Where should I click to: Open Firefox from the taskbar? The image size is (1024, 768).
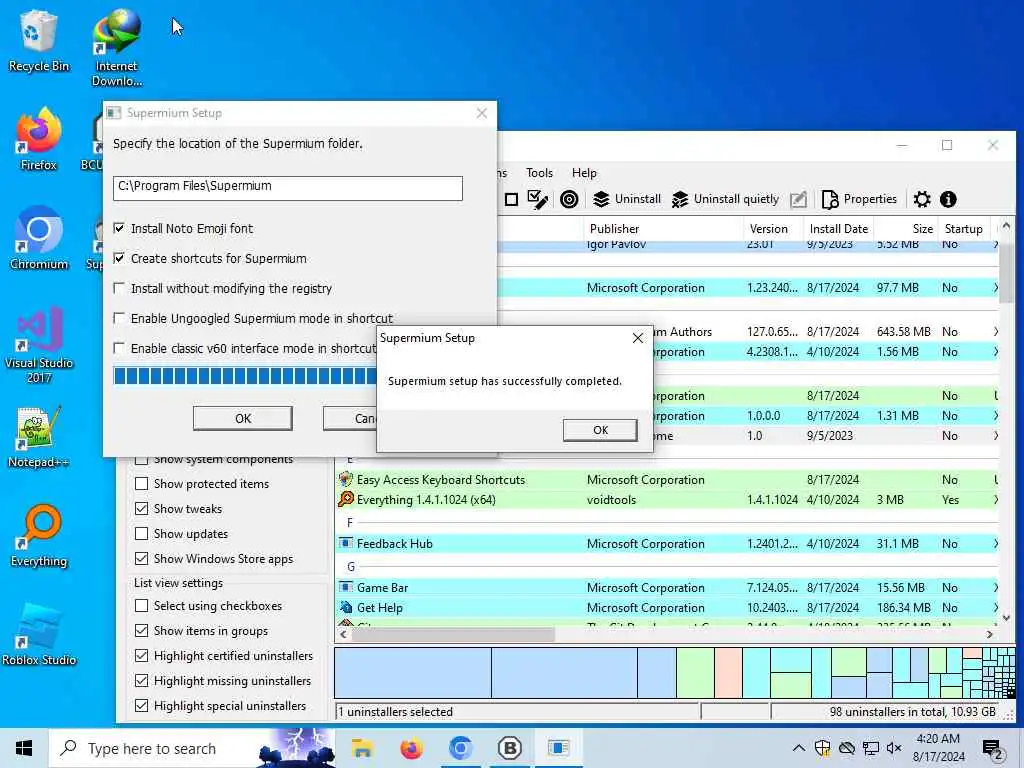[411, 748]
